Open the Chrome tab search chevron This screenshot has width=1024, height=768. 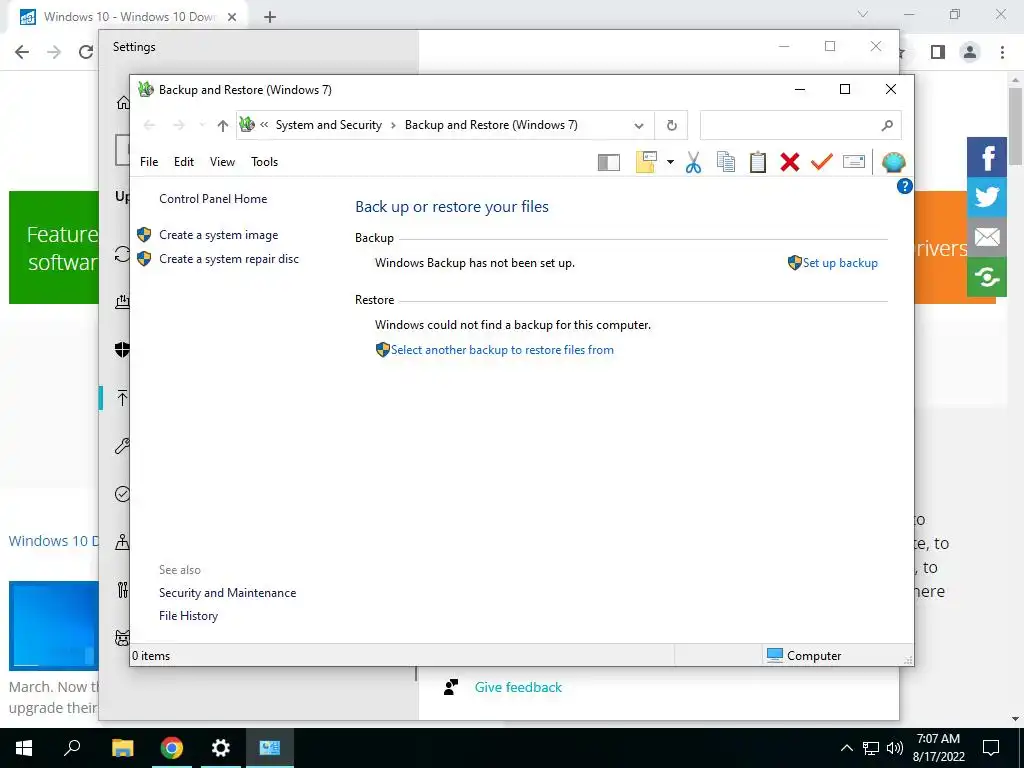pyautogui.click(x=863, y=14)
